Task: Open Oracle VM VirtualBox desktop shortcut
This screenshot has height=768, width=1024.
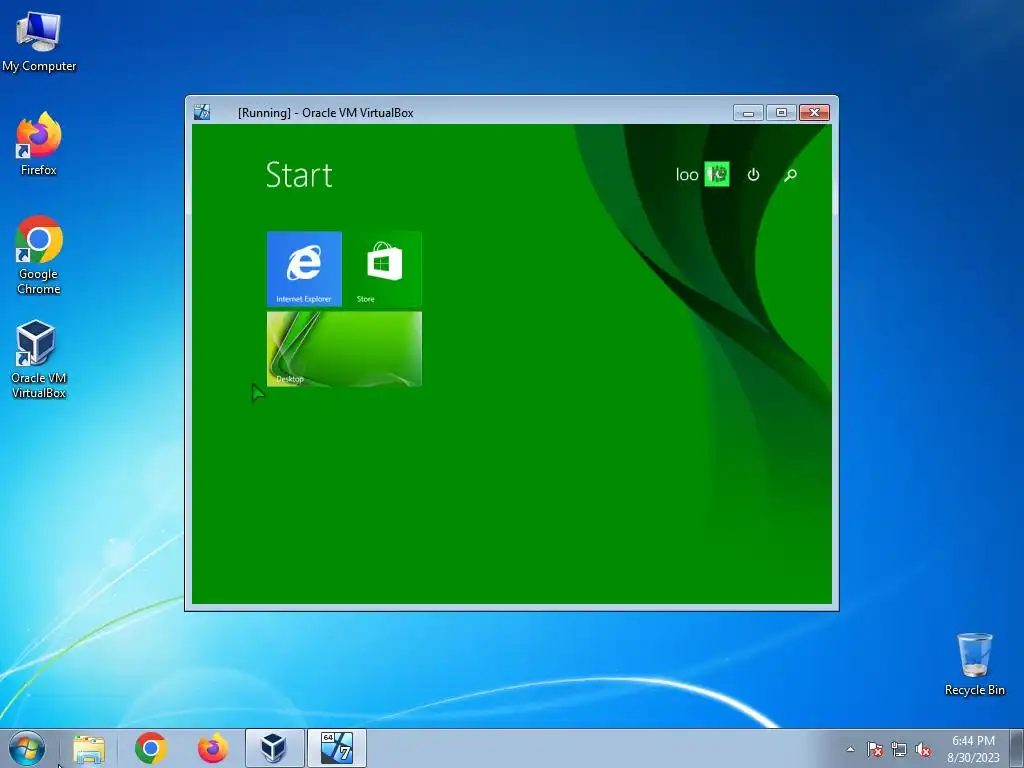Action: pos(39,359)
